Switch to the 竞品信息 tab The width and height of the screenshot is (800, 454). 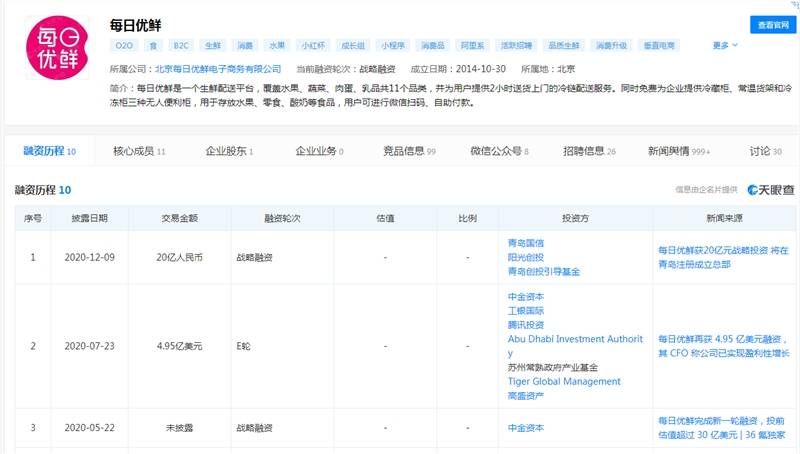tap(409, 151)
